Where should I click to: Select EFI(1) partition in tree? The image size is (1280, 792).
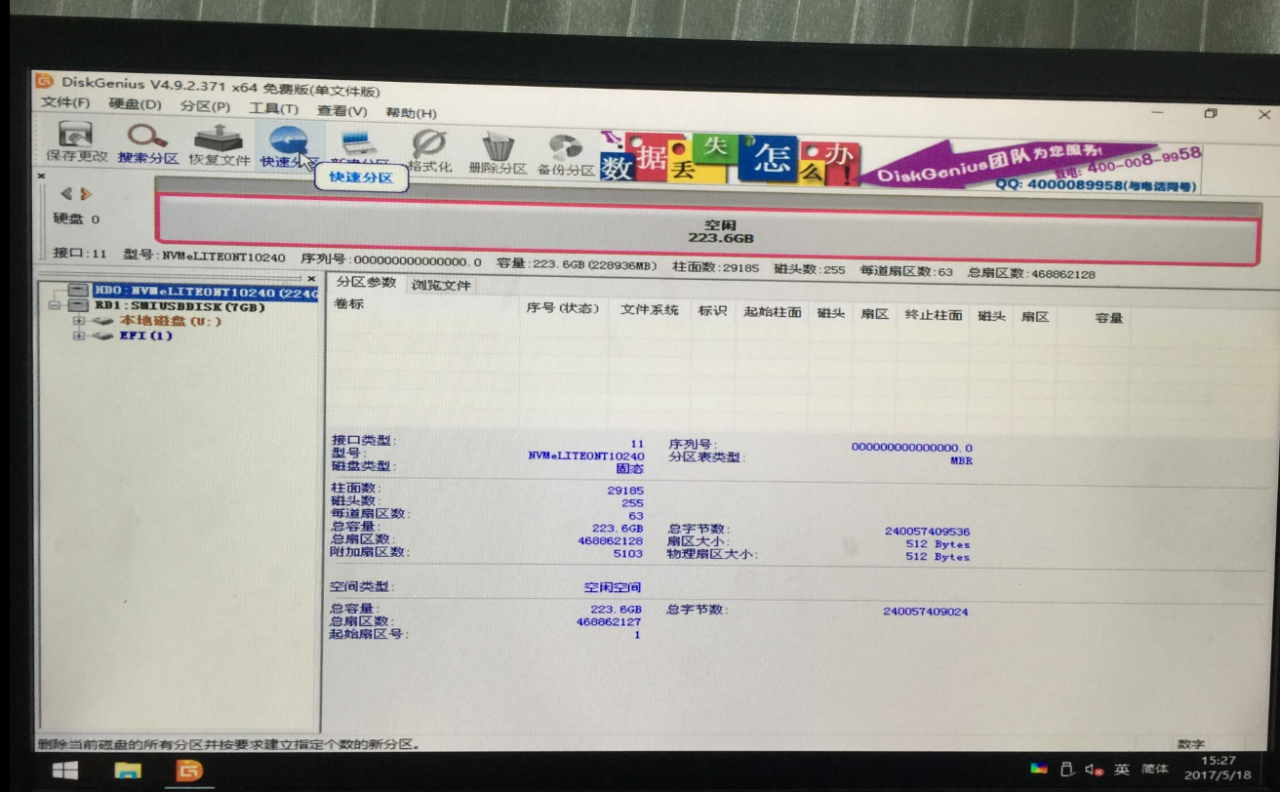[x=147, y=336]
